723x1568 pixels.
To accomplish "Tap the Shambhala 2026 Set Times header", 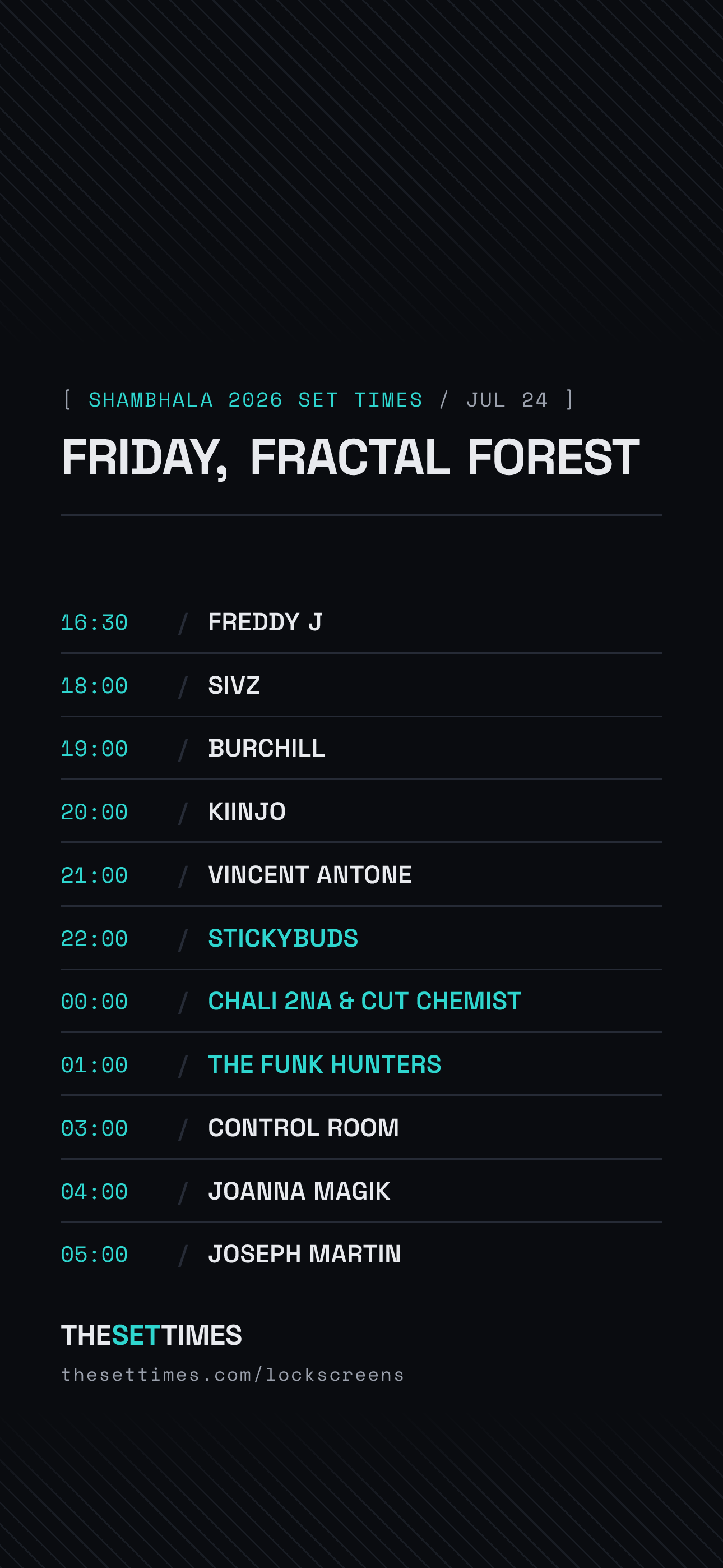I will (x=256, y=400).
